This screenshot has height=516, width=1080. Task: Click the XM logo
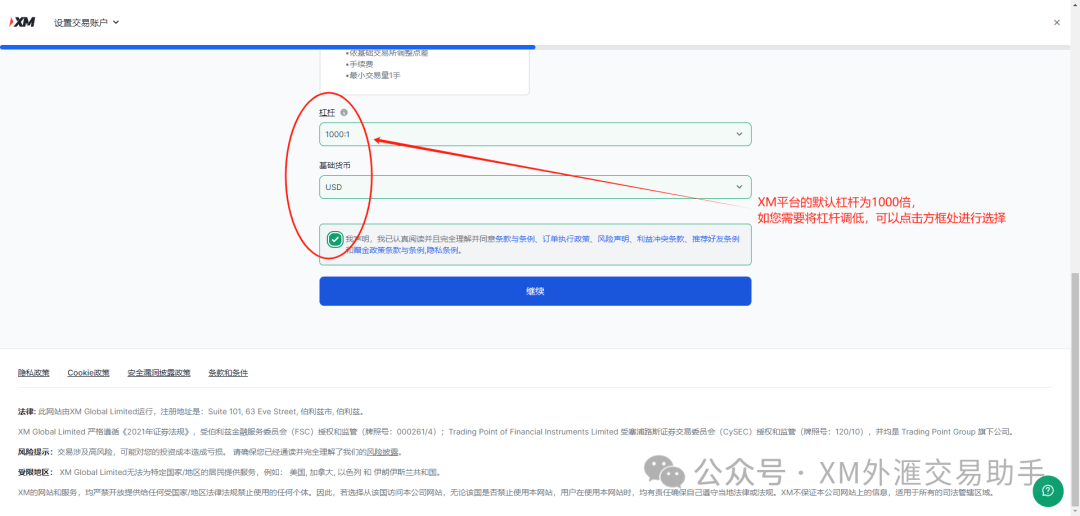(x=22, y=22)
